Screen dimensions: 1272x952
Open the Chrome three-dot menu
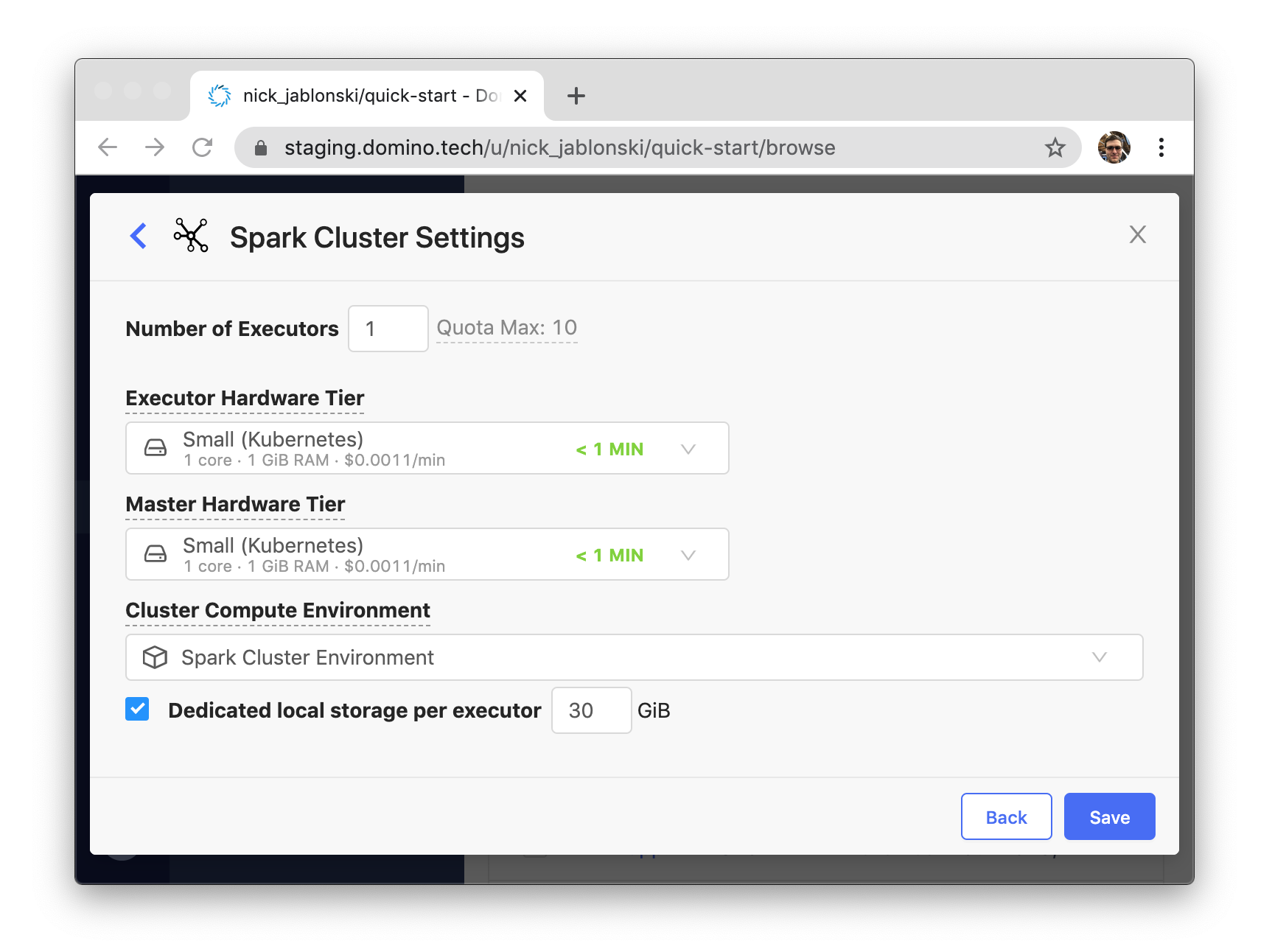pos(1161,147)
